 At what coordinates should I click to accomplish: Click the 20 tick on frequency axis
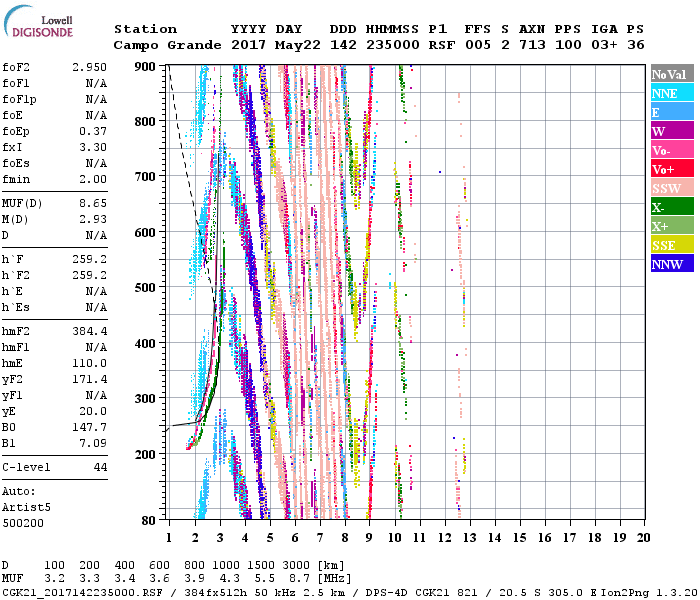(x=644, y=538)
